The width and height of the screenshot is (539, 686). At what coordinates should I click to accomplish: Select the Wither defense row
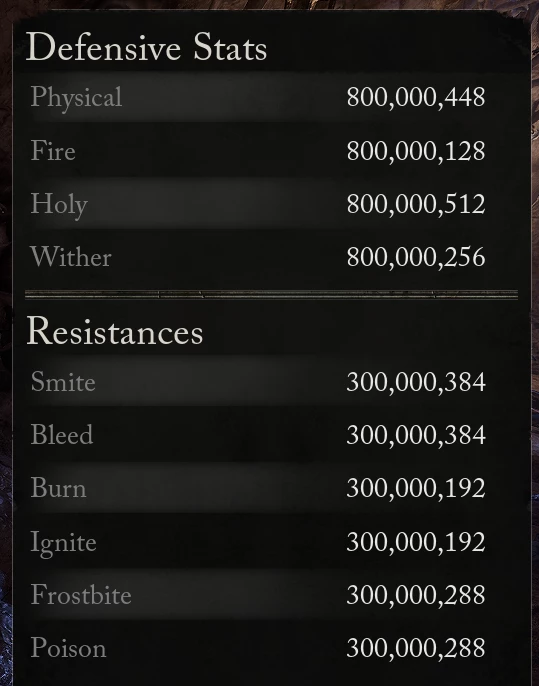click(x=271, y=257)
